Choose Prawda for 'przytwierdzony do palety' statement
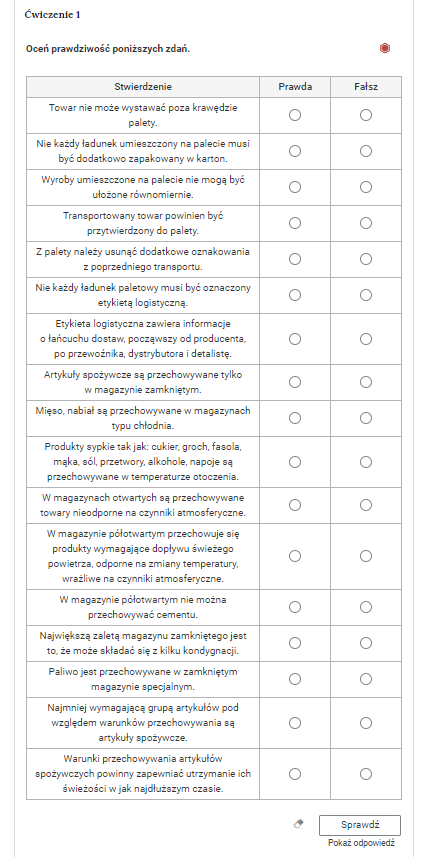The width and height of the screenshot is (425, 857). [295, 224]
